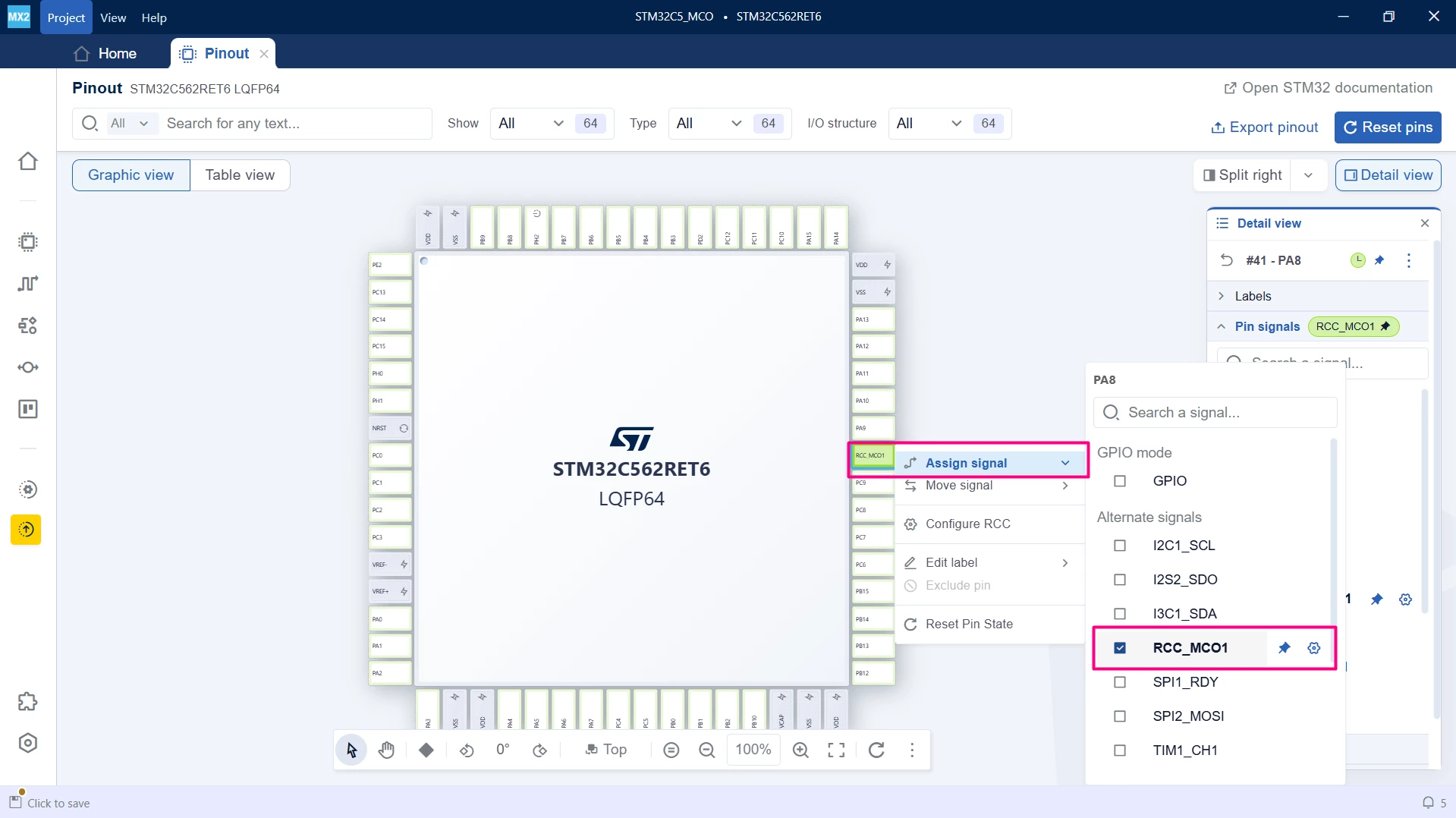Open the hexagon settings icon in sidebar
This screenshot has width=1456, height=818.
(28, 743)
